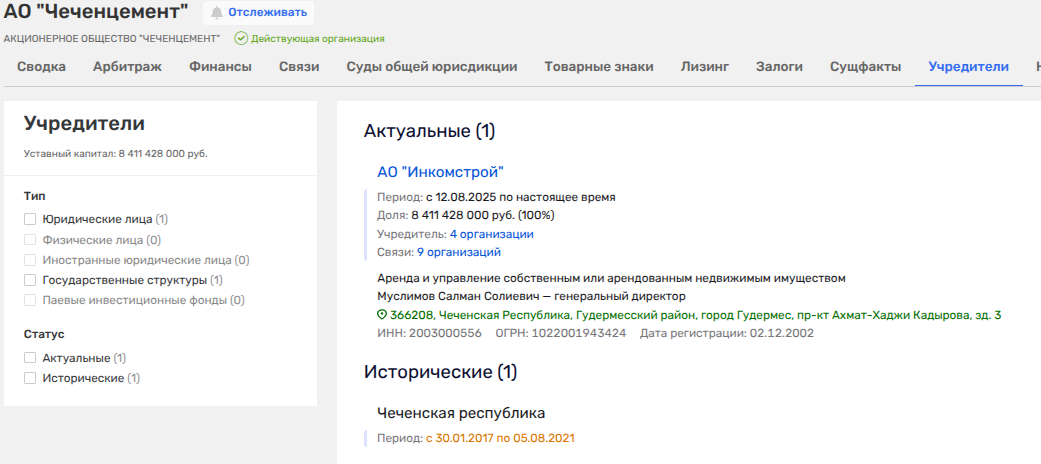The width and height of the screenshot is (1041, 464).
Task: Select the Суды общей юрисдикции tab
Action: point(431,67)
